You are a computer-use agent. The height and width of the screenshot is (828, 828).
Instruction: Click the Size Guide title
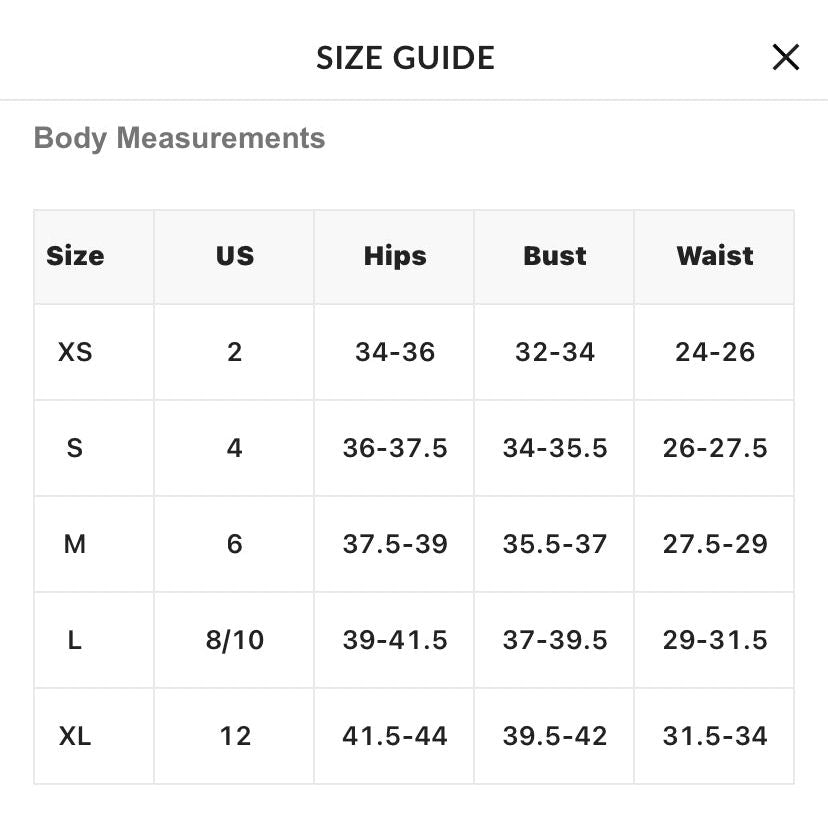point(405,58)
